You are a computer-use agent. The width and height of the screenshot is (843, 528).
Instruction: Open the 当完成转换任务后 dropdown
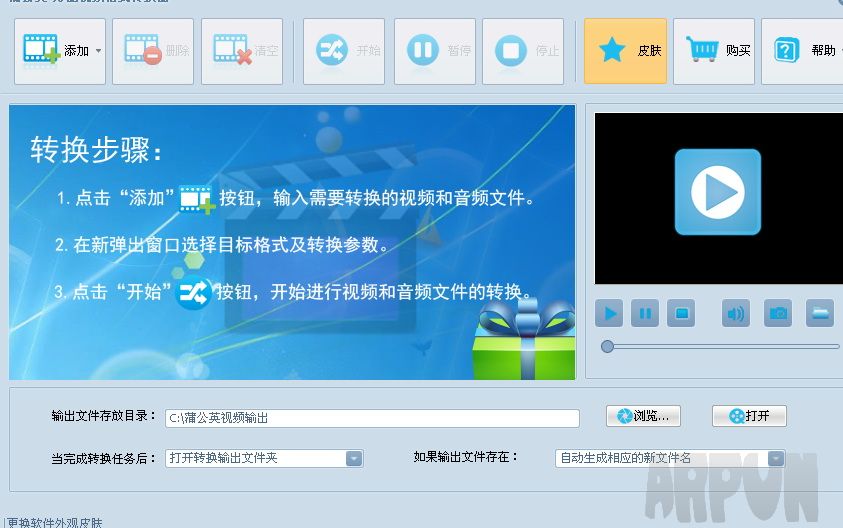(264, 458)
